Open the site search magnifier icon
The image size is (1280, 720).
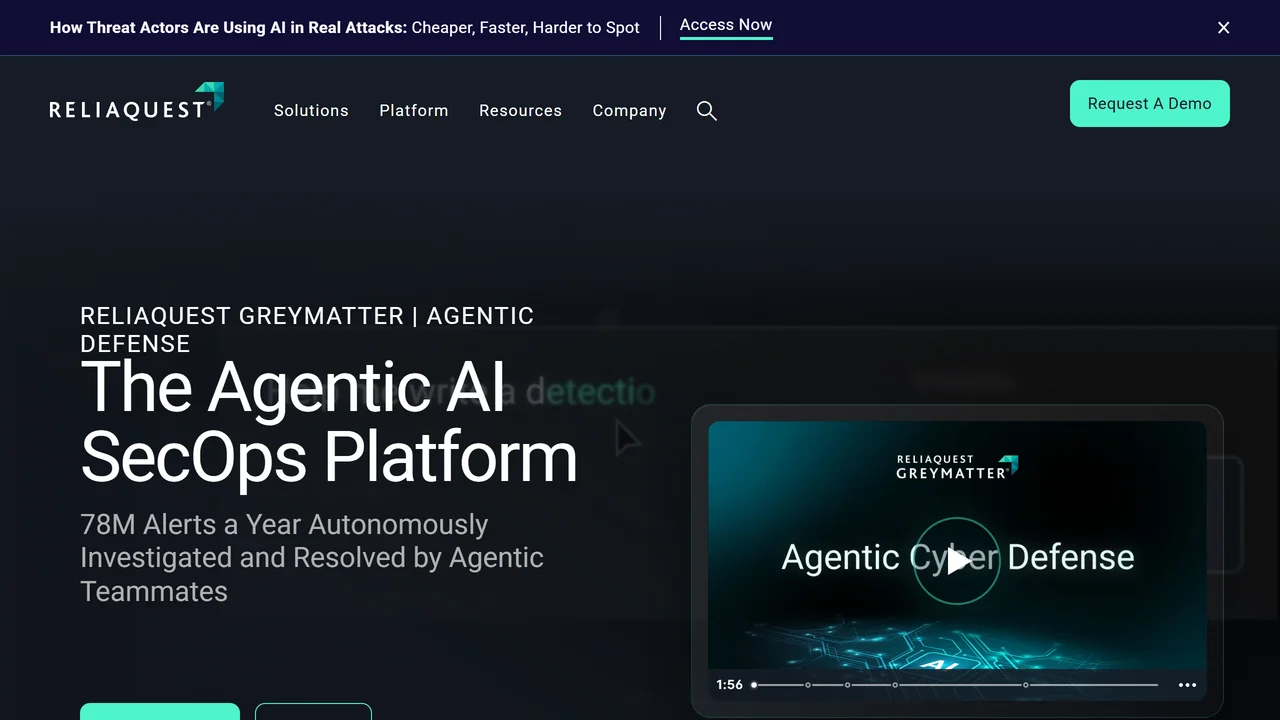click(x=707, y=111)
